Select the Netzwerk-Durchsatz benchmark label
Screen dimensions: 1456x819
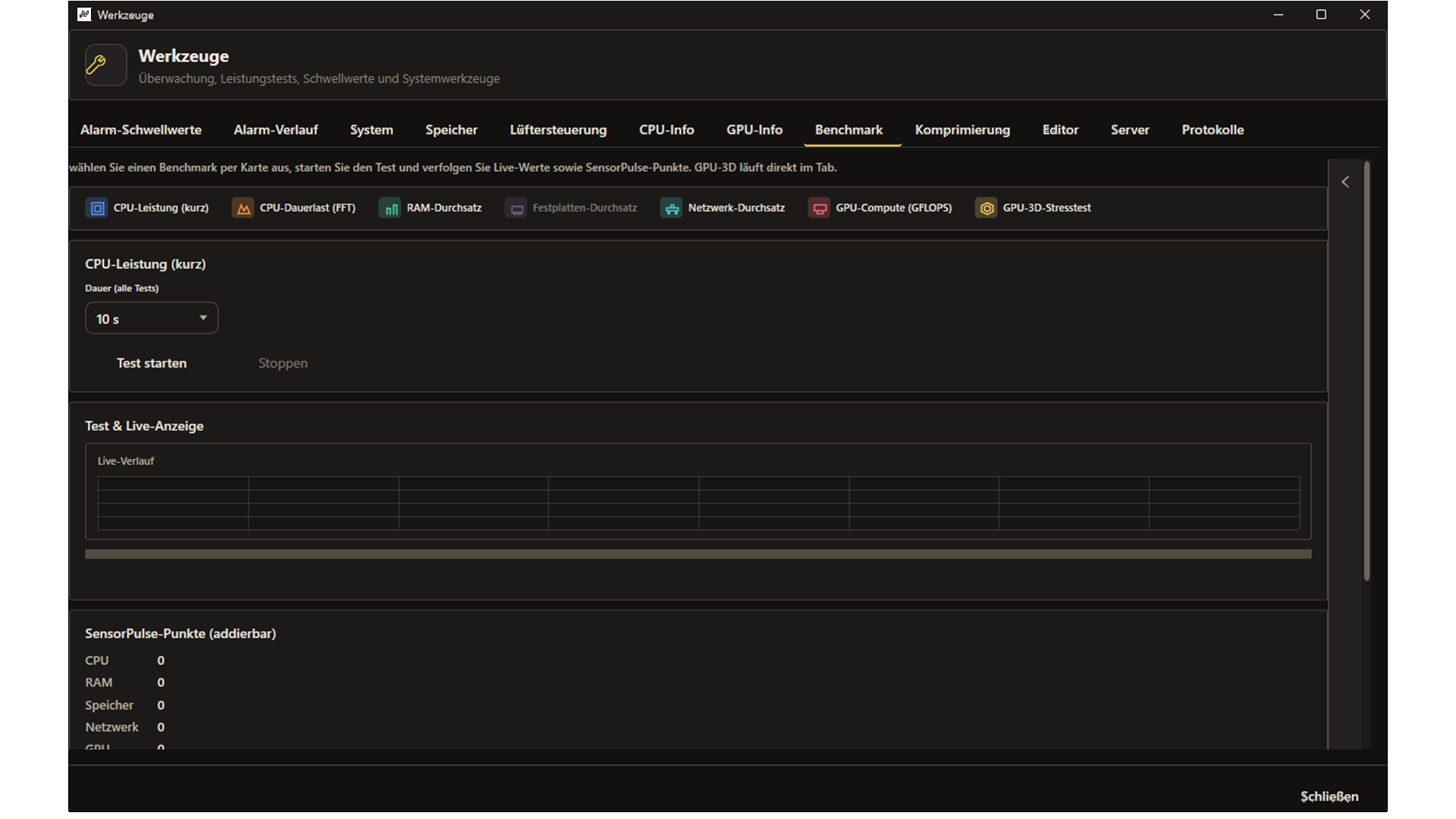[x=736, y=208]
